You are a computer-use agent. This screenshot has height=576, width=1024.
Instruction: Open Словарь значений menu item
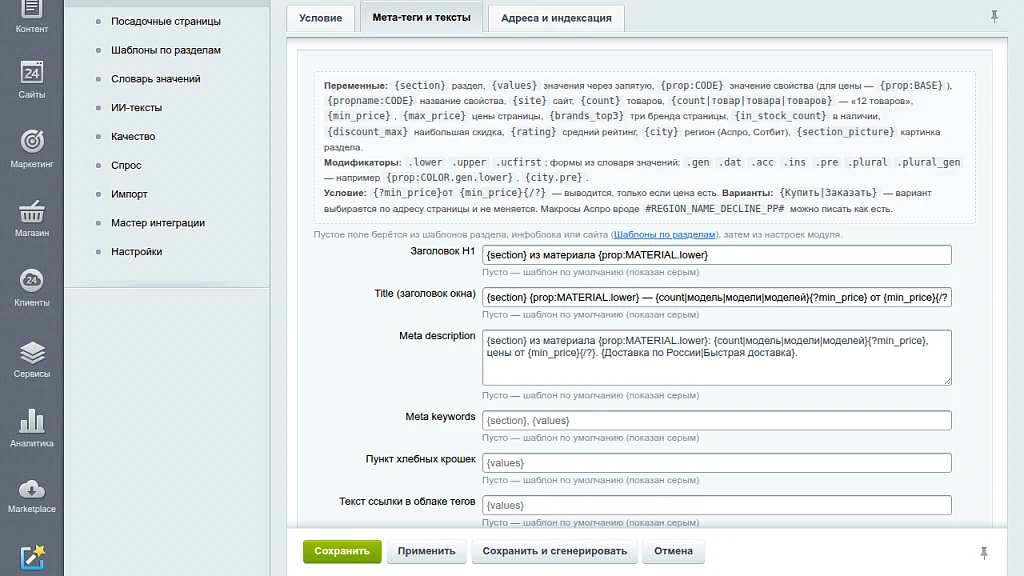pos(155,78)
